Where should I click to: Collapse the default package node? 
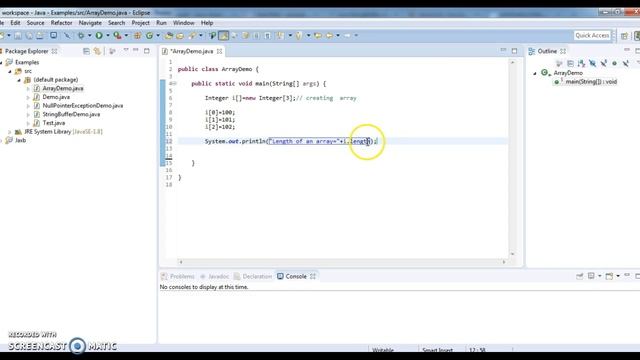click(x=19, y=80)
